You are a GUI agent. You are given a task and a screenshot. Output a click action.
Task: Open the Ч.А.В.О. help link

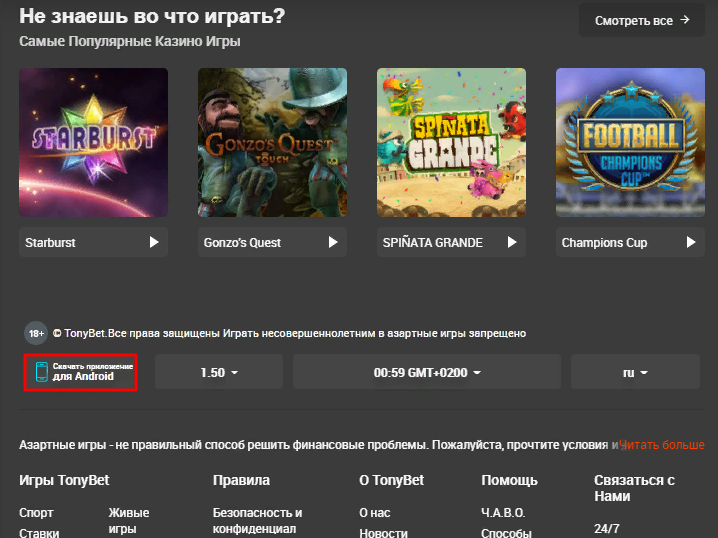(503, 513)
